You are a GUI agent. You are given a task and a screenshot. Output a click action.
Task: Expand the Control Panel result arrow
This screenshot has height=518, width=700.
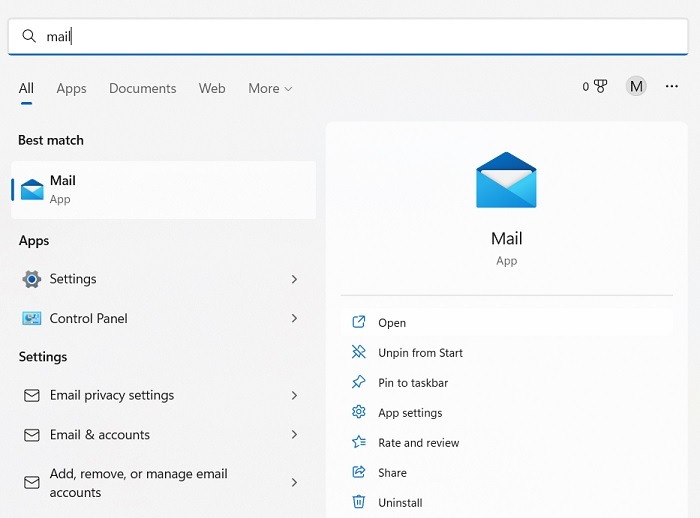tap(294, 318)
